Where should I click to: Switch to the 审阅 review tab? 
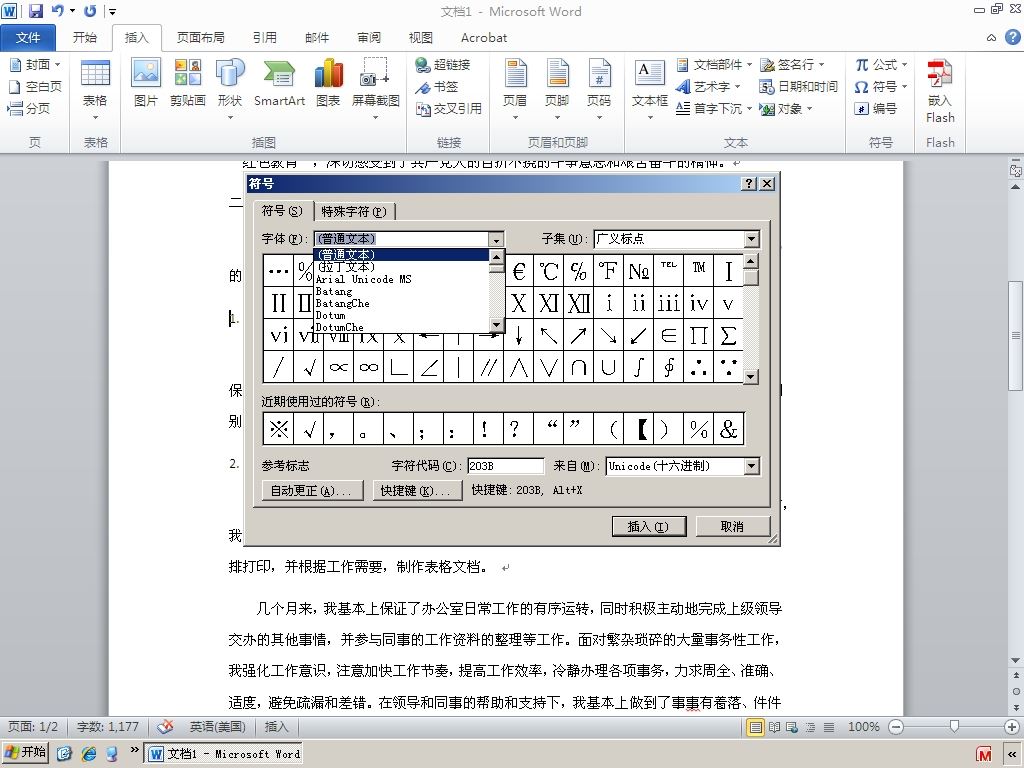coord(369,38)
